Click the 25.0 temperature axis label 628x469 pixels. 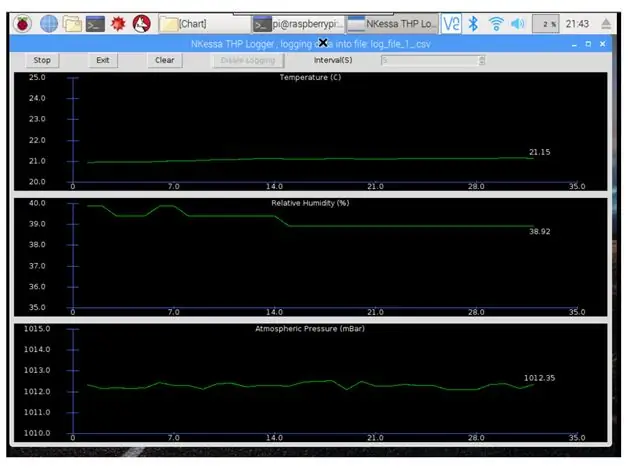[37, 77]
